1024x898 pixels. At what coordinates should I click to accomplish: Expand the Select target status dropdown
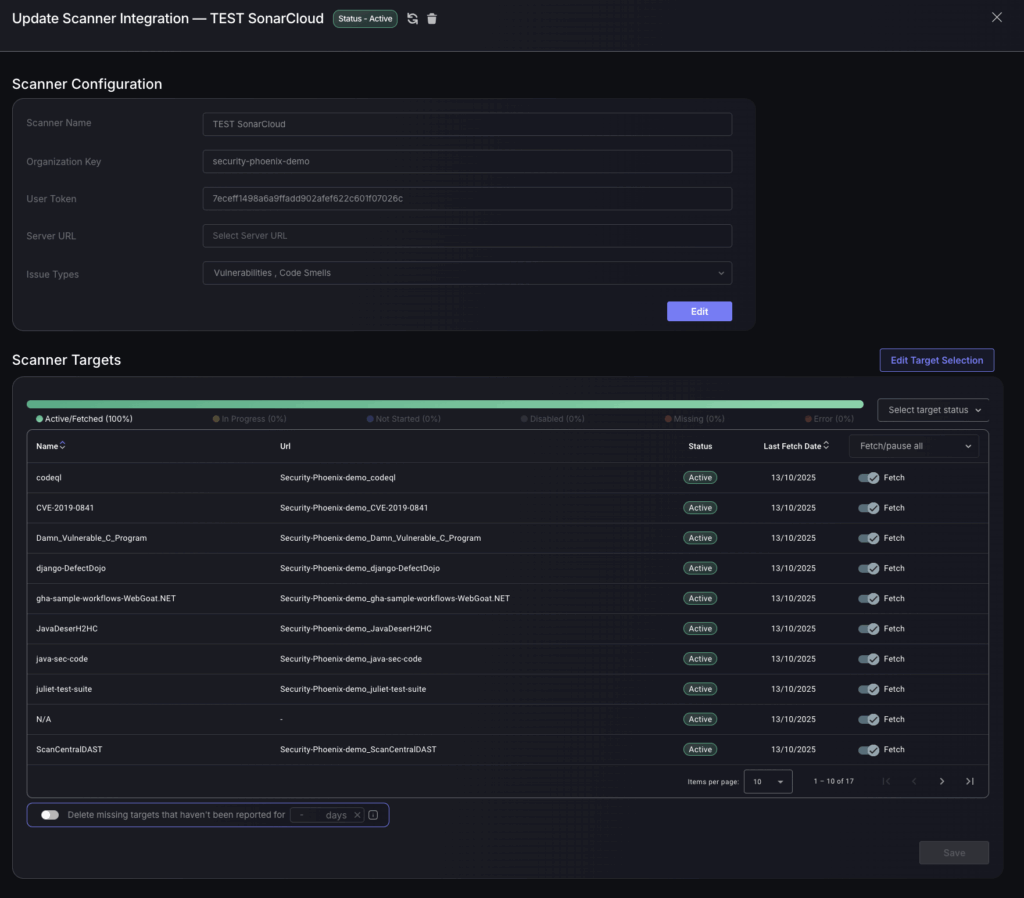pos(934,410)
